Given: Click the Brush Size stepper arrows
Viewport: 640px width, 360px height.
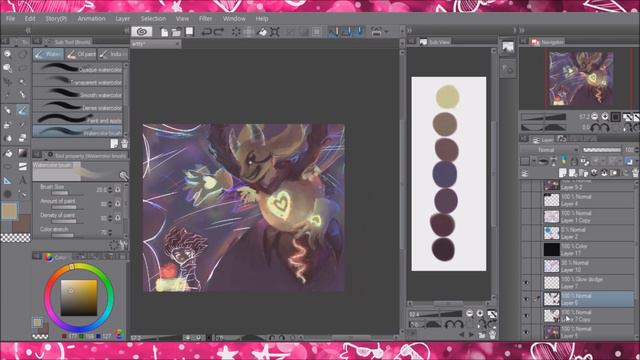Looking at the screenshot, I should (x=110, y=190).
